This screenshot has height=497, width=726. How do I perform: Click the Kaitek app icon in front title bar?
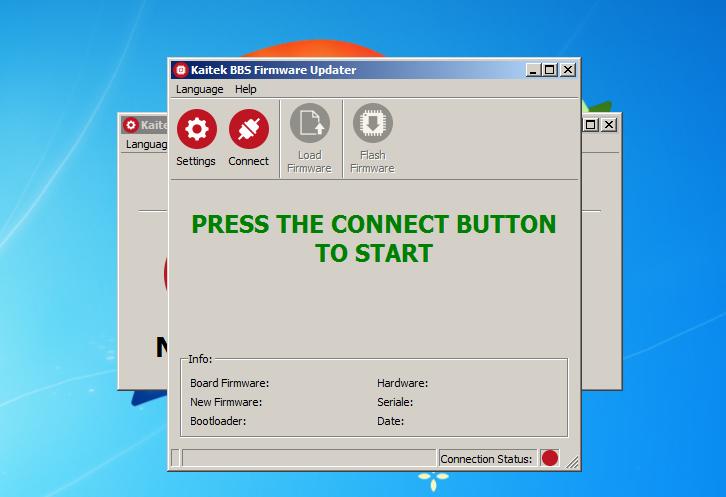181,70
